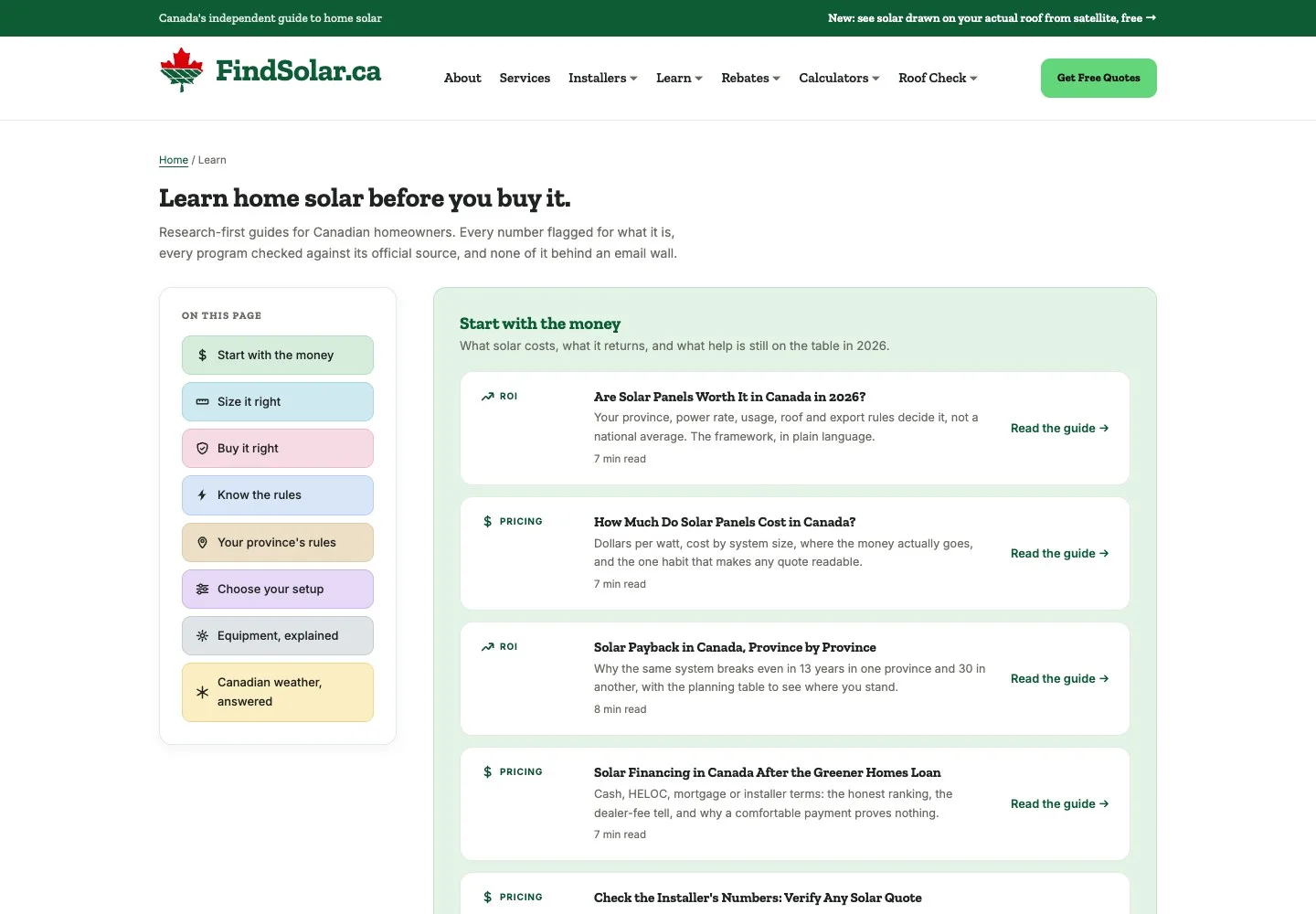This screenshot has height=914, width=1316.
Task: Read the guide for Are Solar Panels Worth It
Action: pos(1060,429)
